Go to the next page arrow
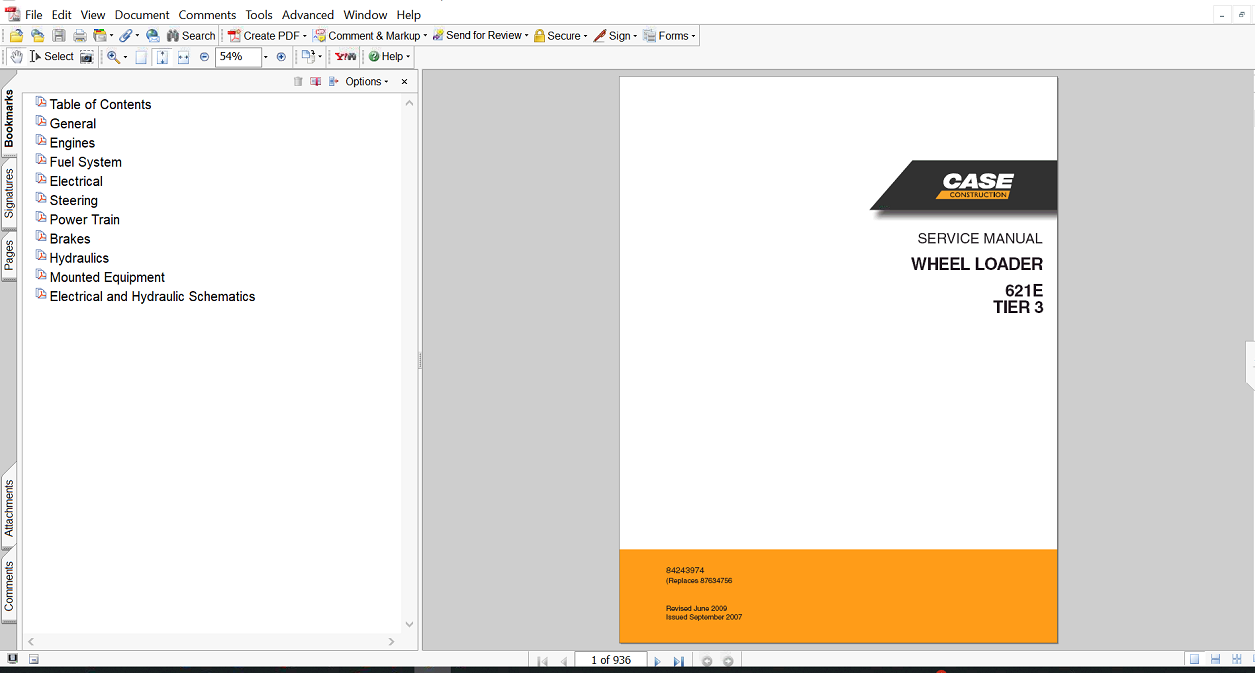Image resolution: width=1255 pixels, height=673 pixels. [657, 661]
